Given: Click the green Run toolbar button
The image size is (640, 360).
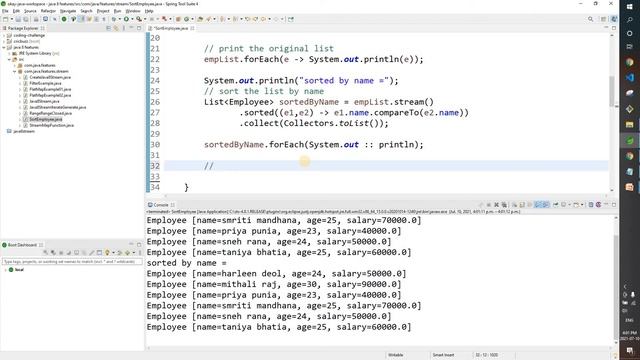Looking at the screenshot, I should pyautogui.click(x=127, y=19).
